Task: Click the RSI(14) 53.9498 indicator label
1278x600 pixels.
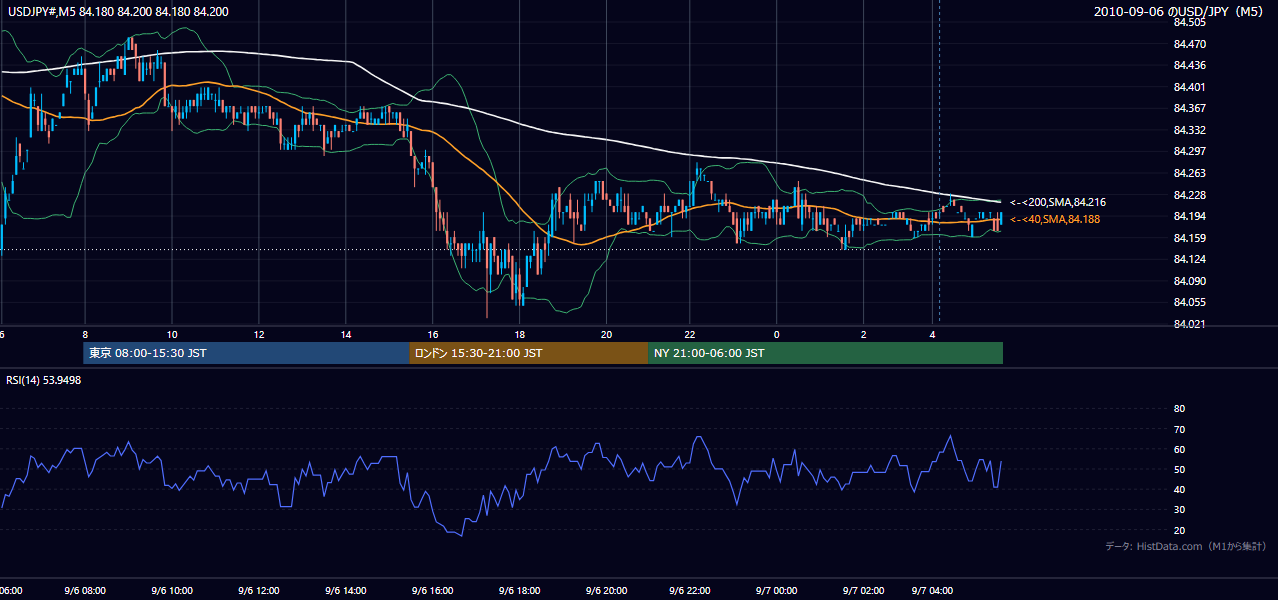Action: [x=44, y=380]
